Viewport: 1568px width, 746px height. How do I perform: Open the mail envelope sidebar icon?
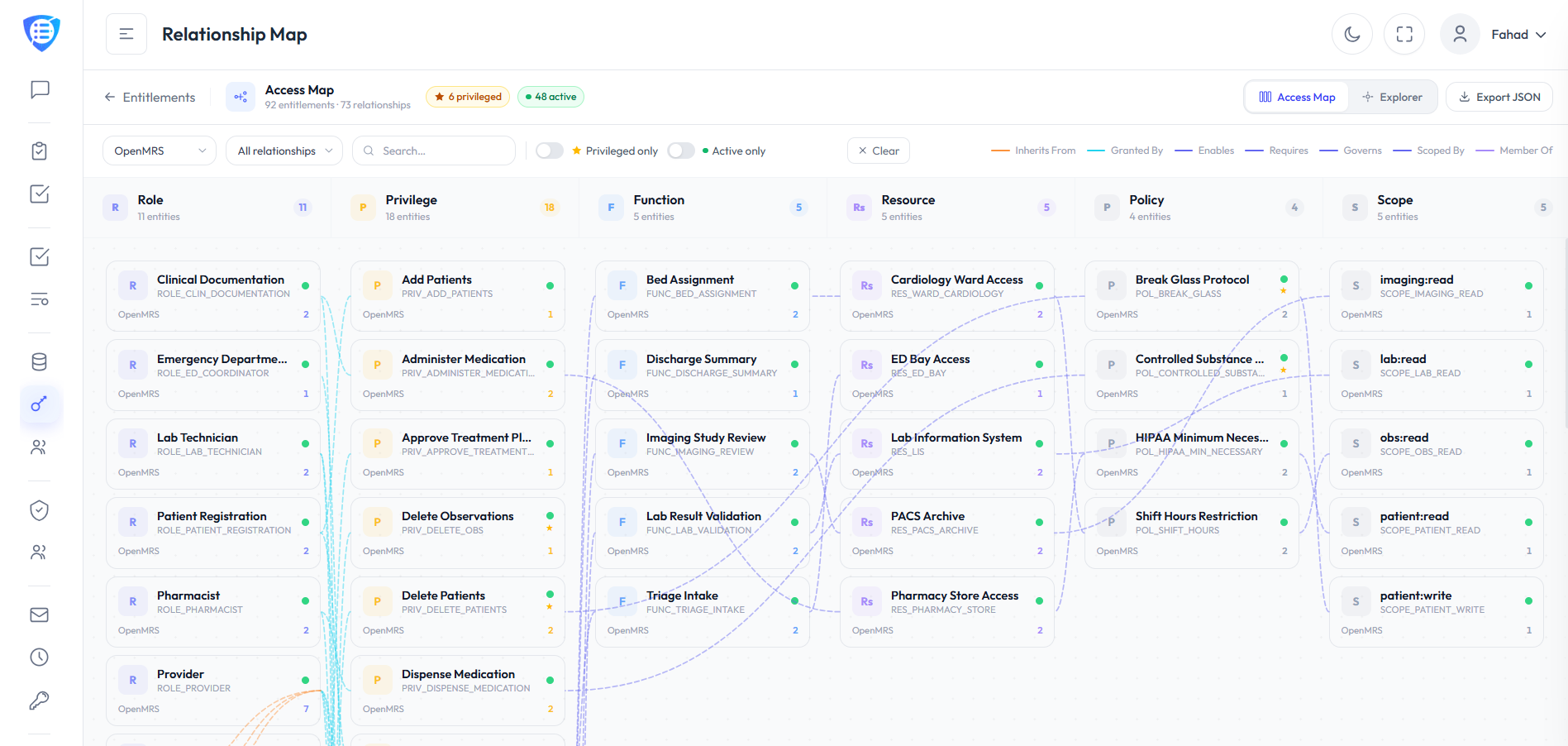tap(40, 614)
